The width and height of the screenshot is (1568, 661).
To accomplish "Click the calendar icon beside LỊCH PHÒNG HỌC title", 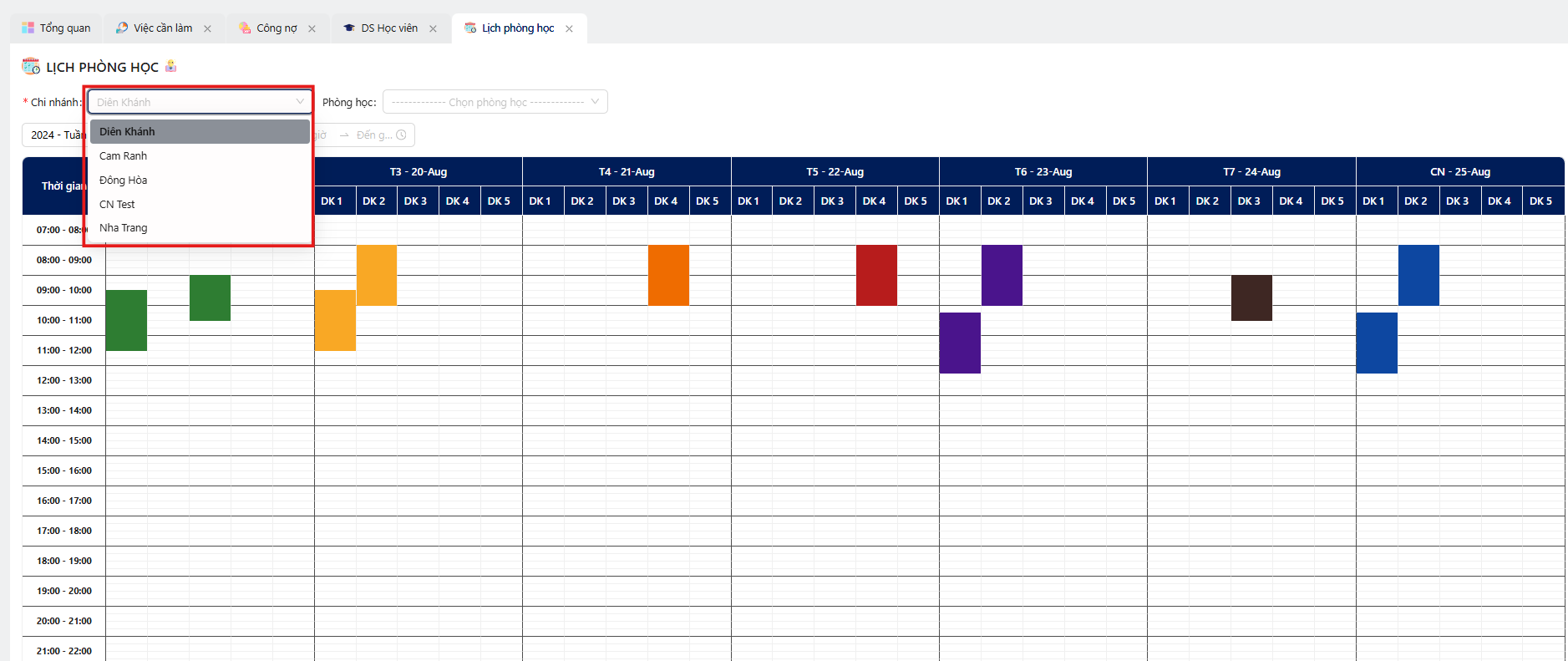I will pyautogui.click(x=31, y=66).
